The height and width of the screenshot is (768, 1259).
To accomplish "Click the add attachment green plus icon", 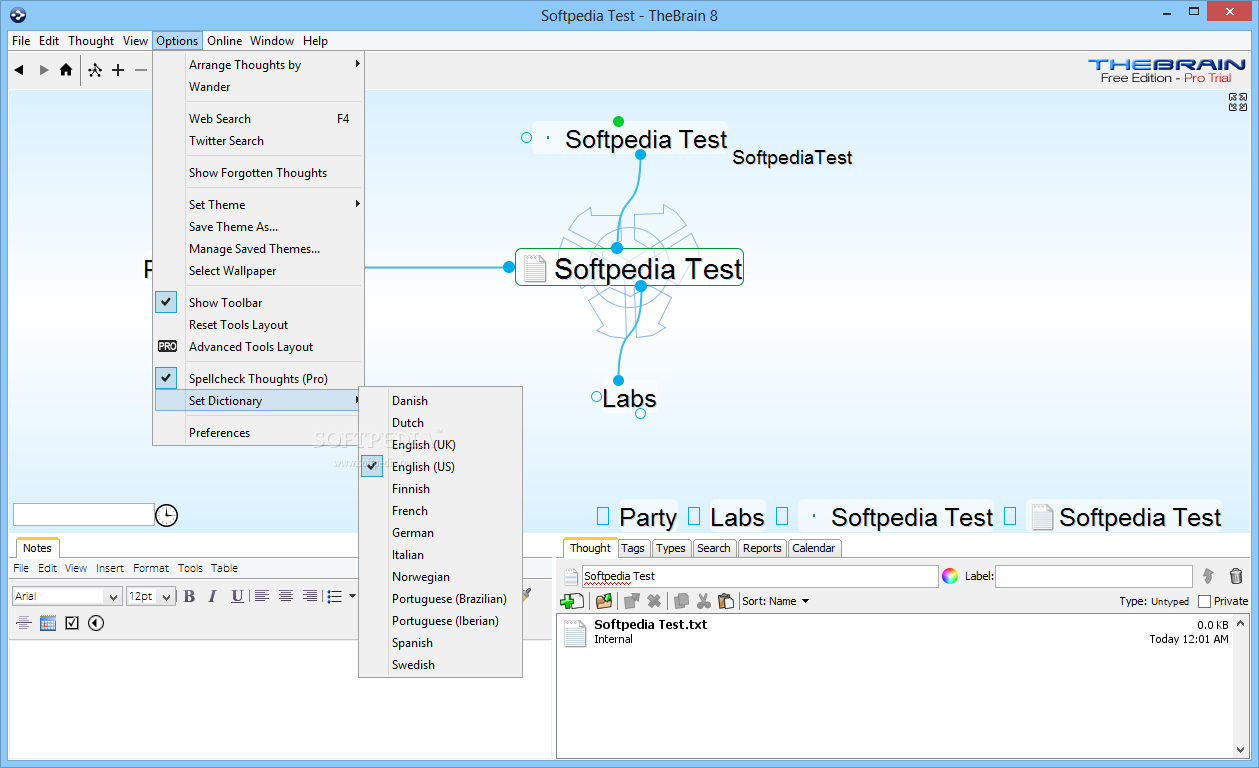I will click(x=573, y=601).
